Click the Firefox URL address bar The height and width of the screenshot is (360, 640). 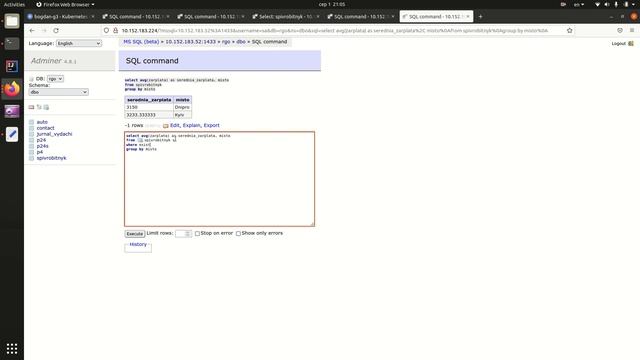coord(339,30)
